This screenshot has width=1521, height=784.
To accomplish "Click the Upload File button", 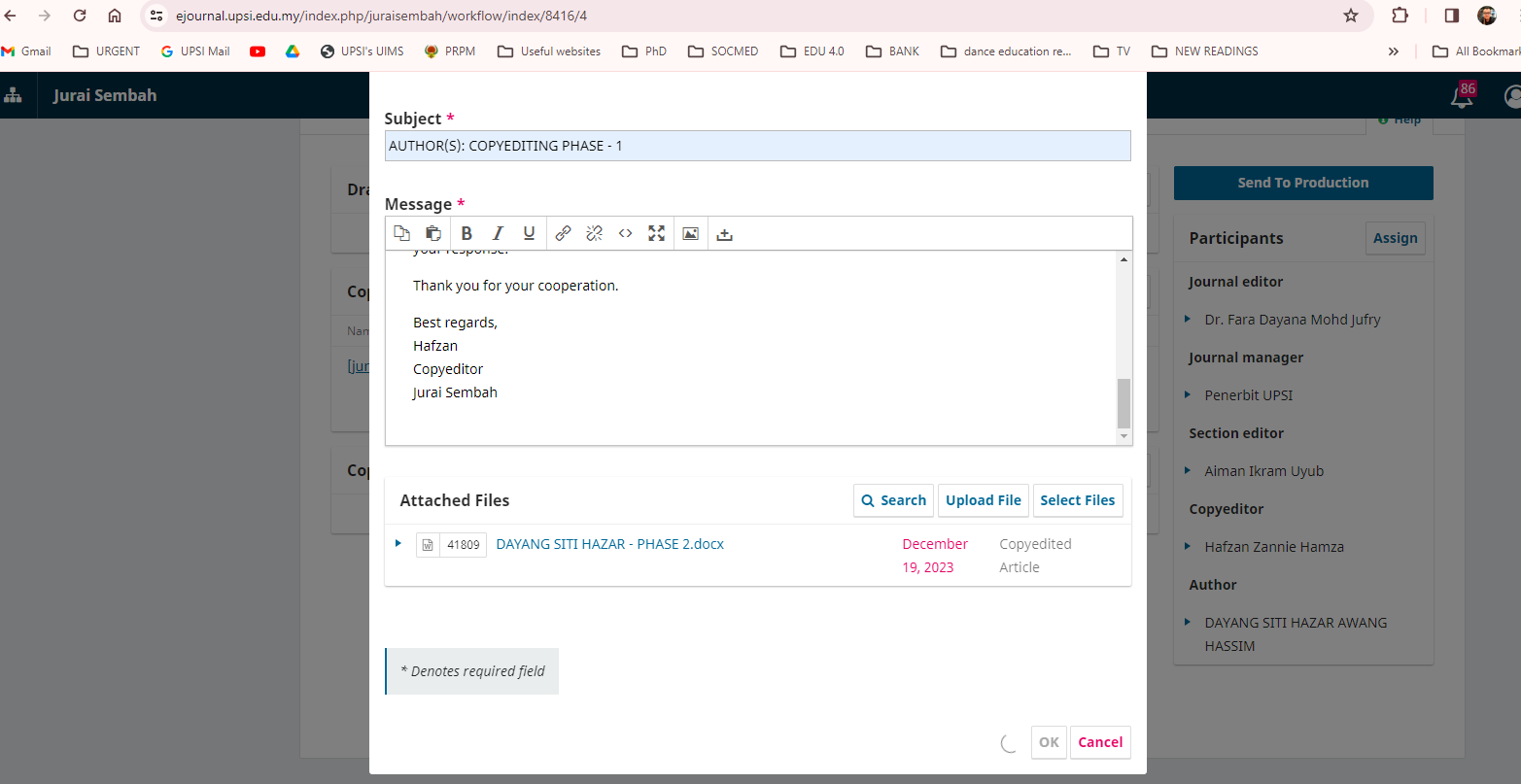I will click(x=983, y=500).
